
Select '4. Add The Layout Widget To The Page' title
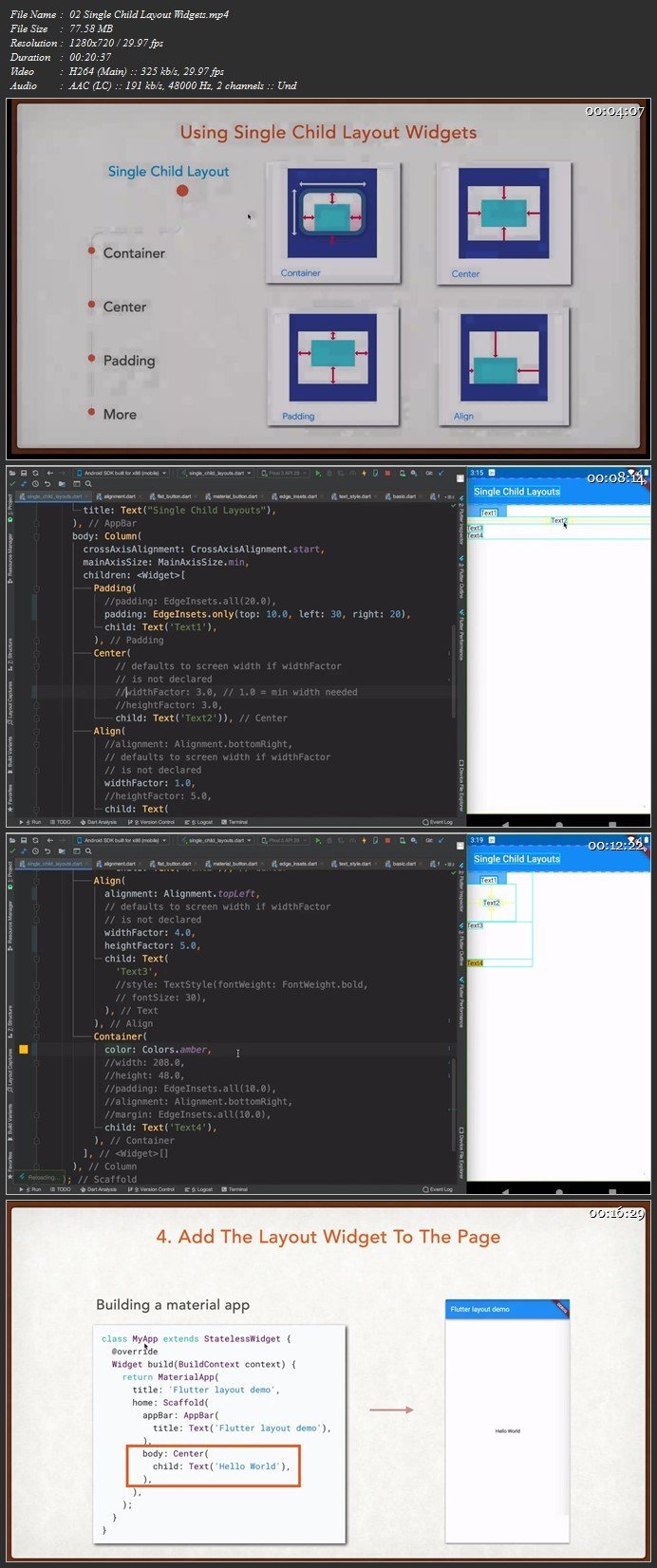tap(328, 1237)
